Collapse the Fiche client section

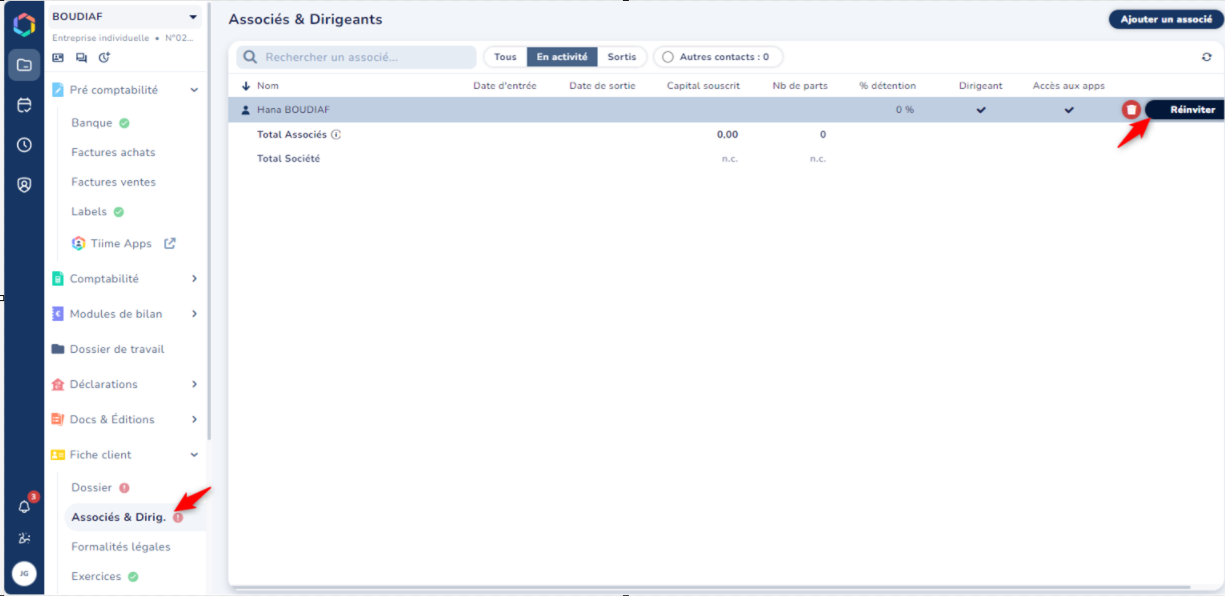pos(194,455)
